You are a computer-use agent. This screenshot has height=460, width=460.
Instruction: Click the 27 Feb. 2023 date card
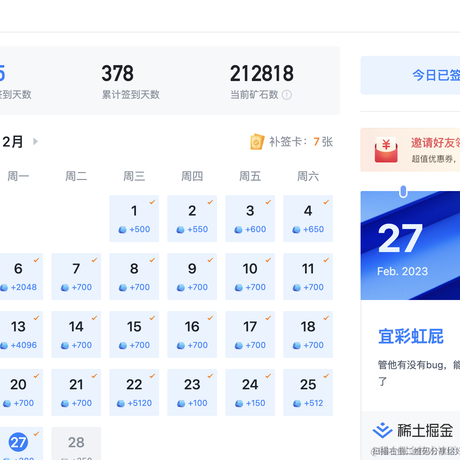click(410, 245)
